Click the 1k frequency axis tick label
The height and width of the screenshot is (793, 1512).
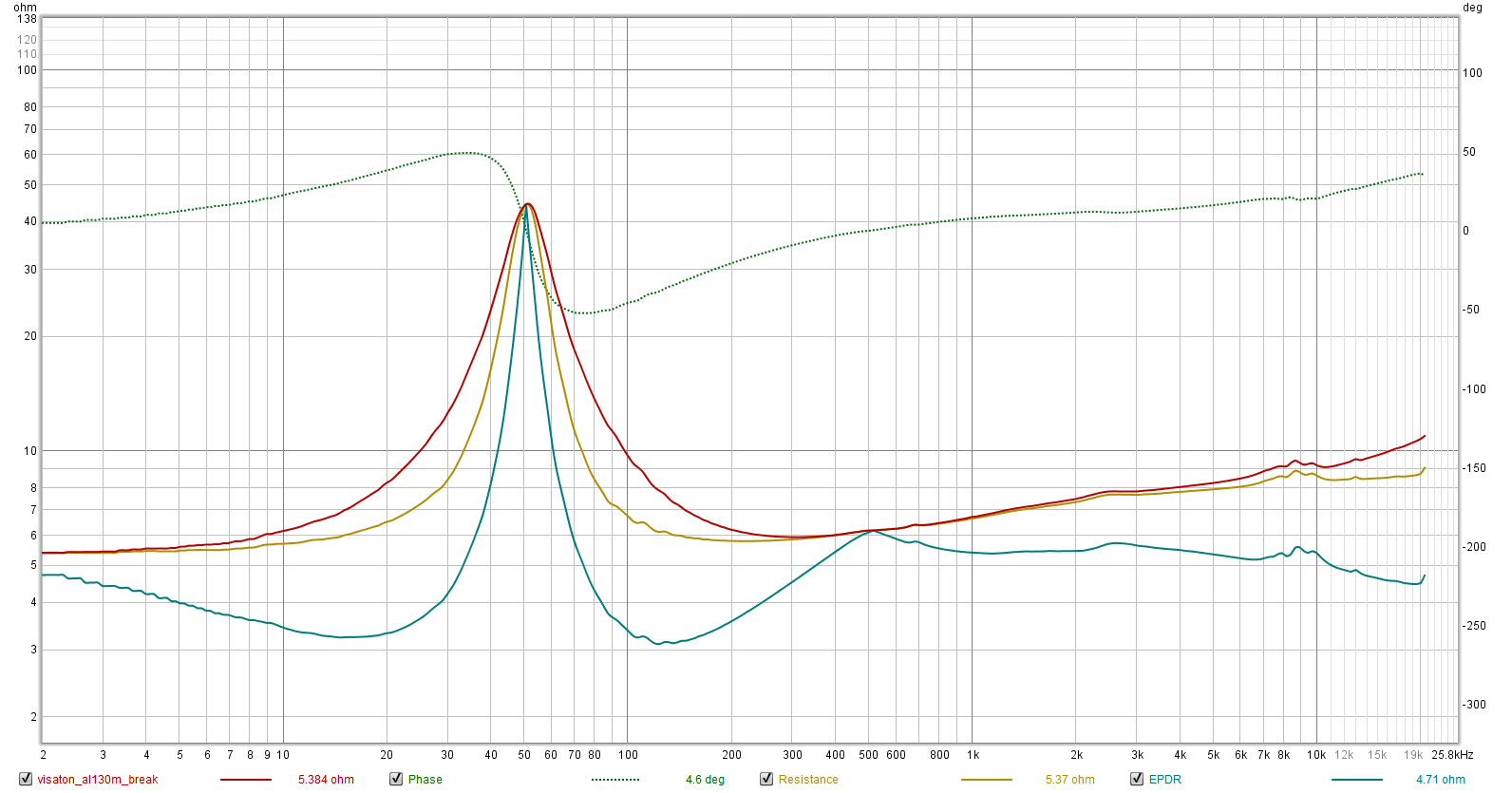[x=973, y=755]
